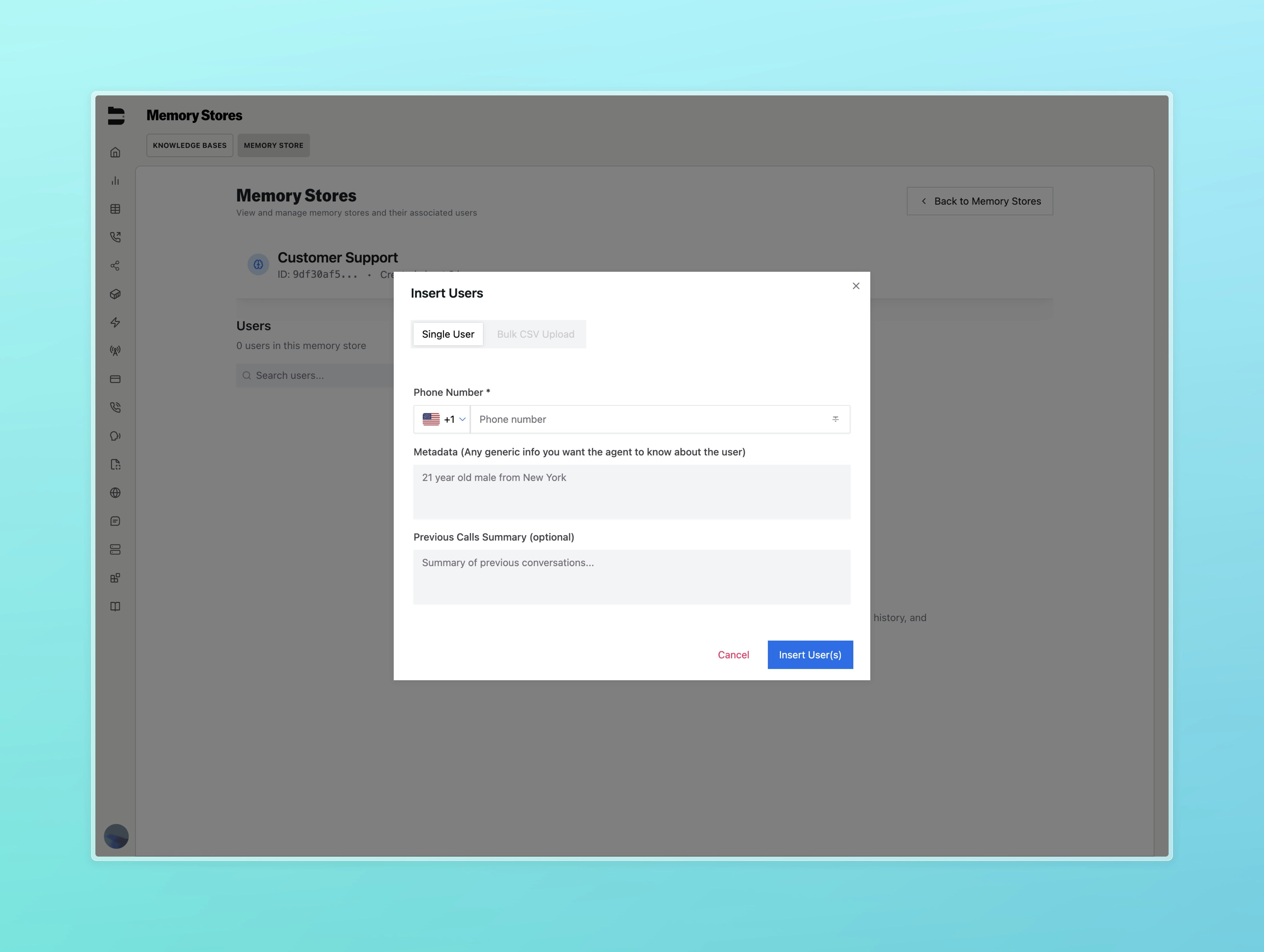Click the speaking head voice icon

[116, 436]
